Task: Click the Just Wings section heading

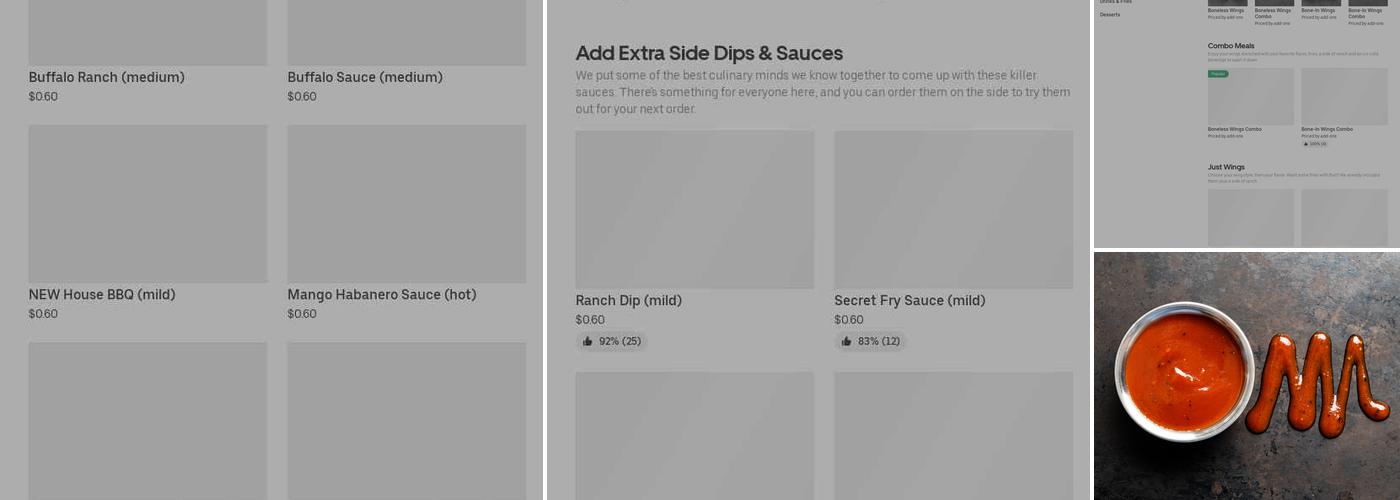Action: (x=1226, y=167)
